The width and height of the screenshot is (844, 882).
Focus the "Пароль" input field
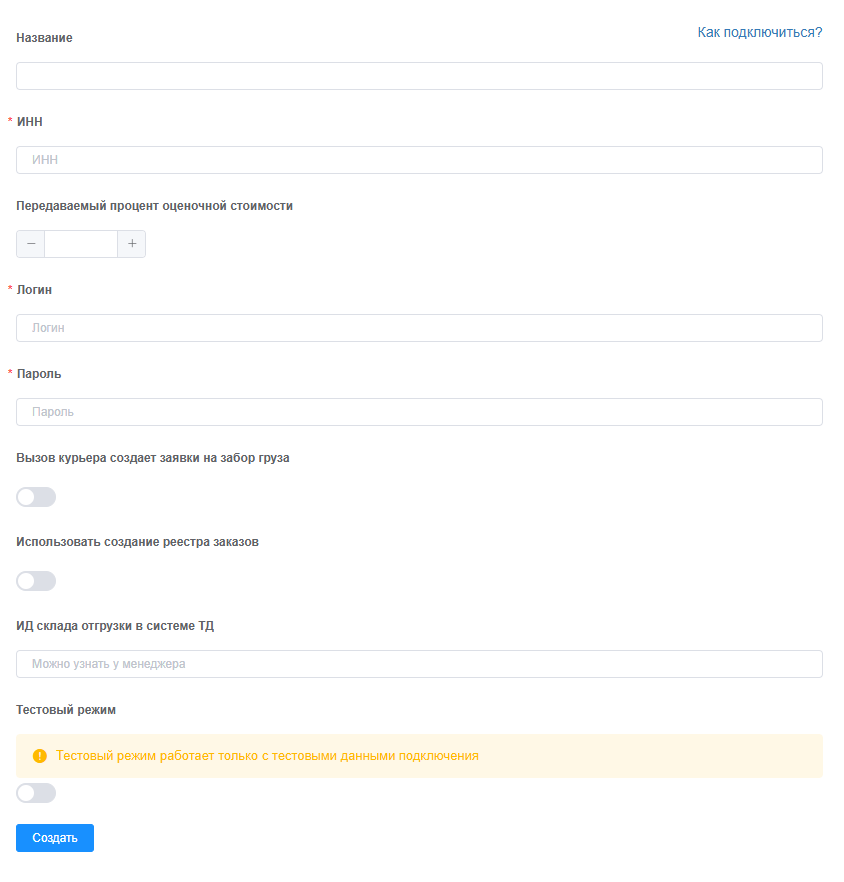click(419, 412)
